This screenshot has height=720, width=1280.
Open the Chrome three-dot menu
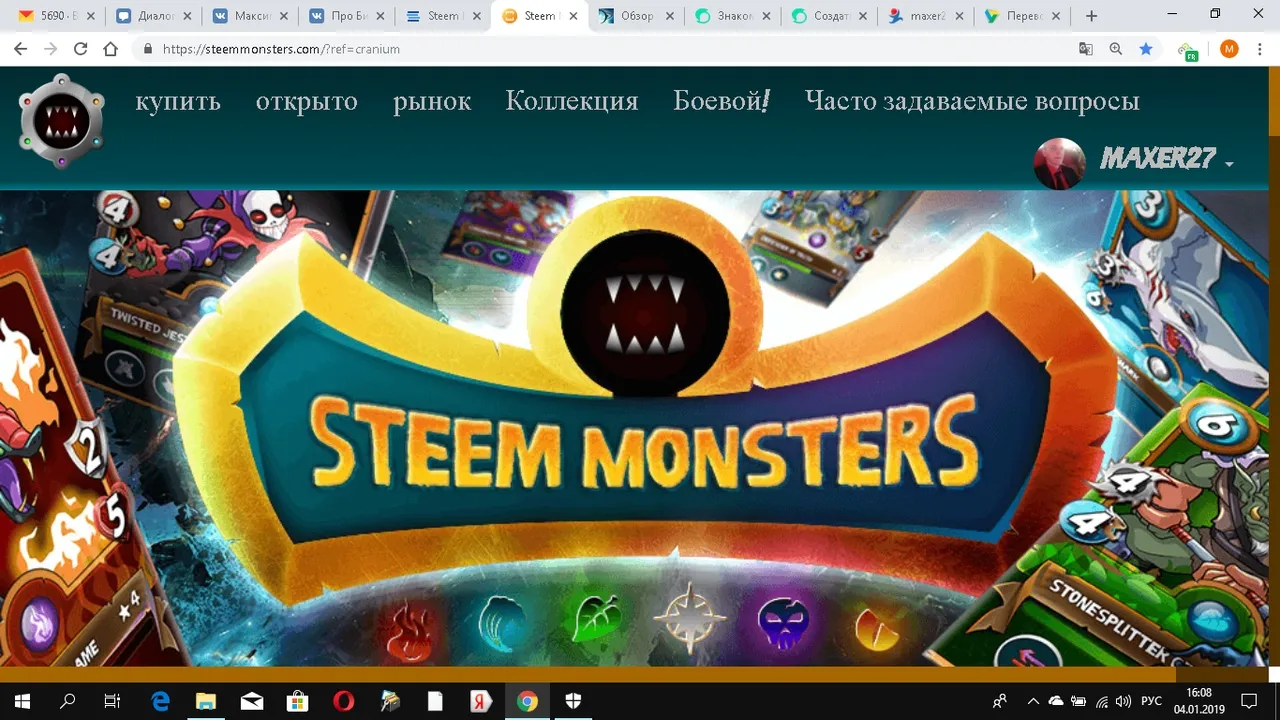tap(1260, 49)
